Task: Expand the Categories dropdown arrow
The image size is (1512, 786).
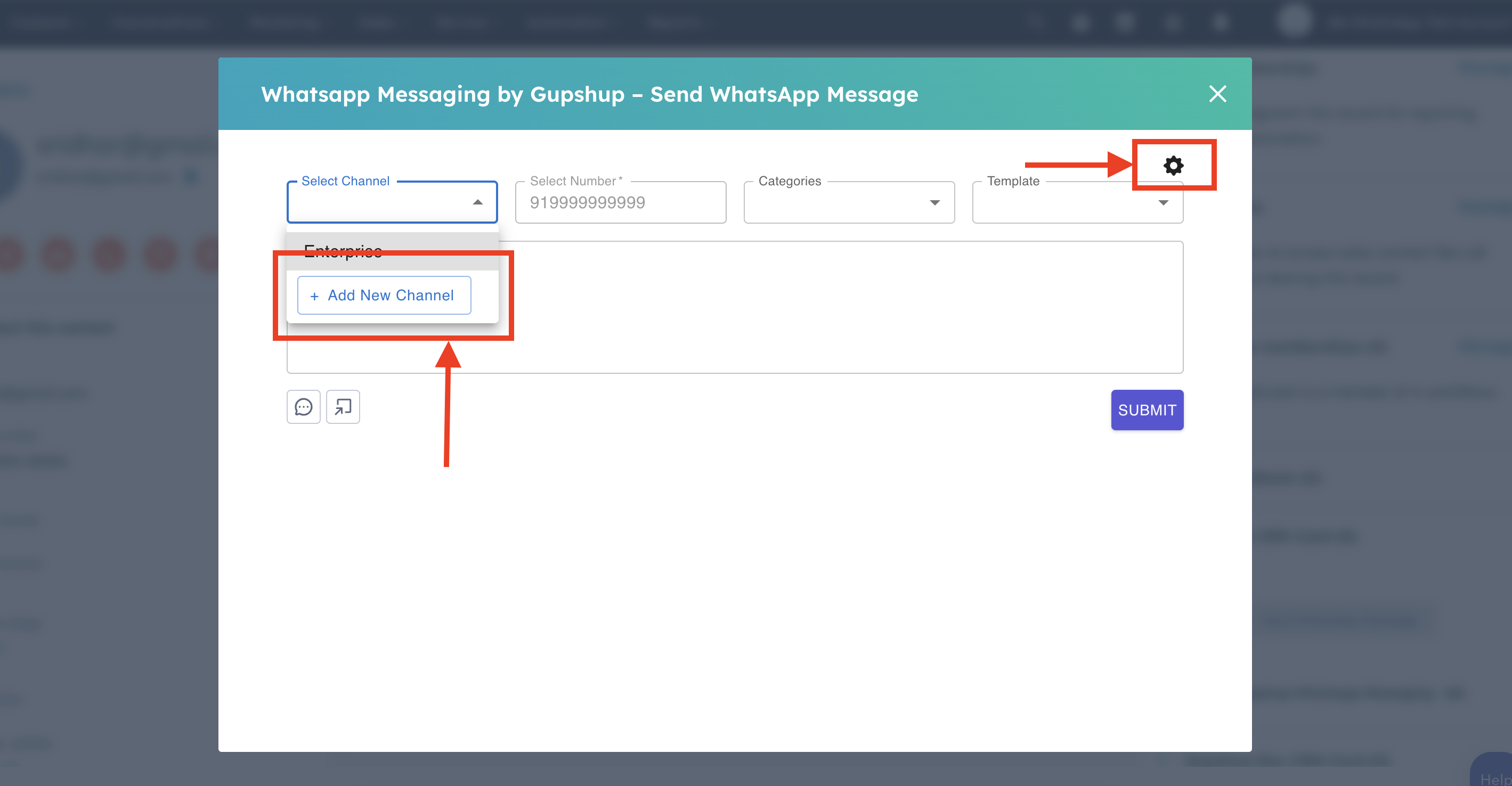Action: pos(934,203)
